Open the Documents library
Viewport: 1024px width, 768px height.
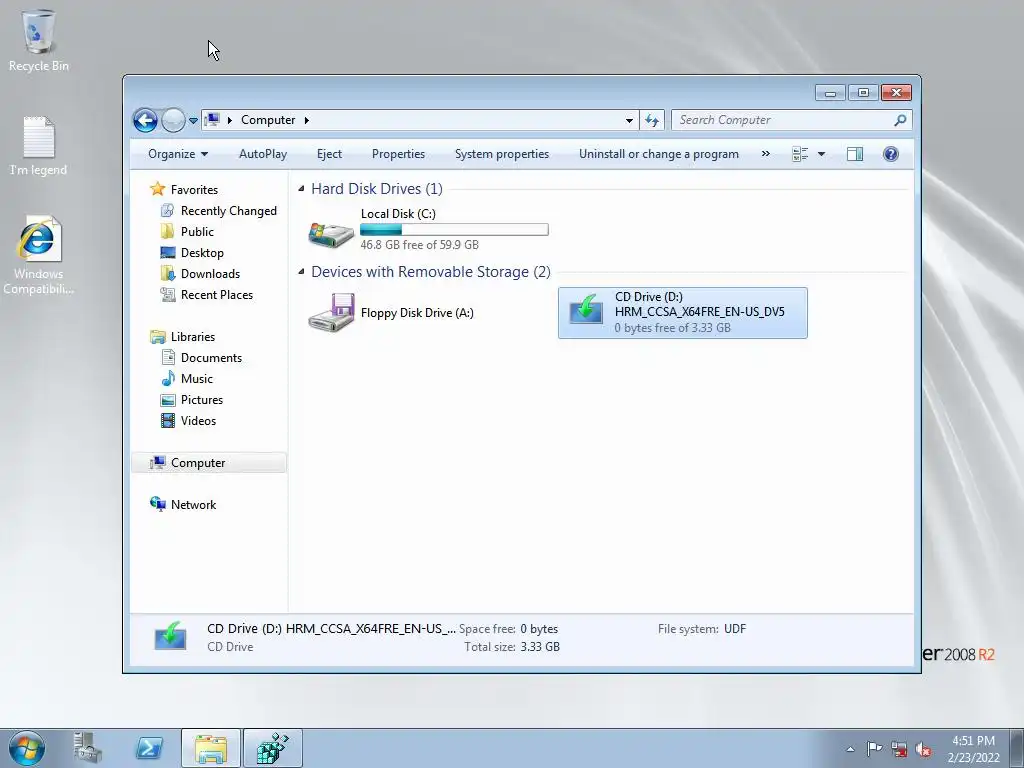pyautogui.click(x=211, y=358)
